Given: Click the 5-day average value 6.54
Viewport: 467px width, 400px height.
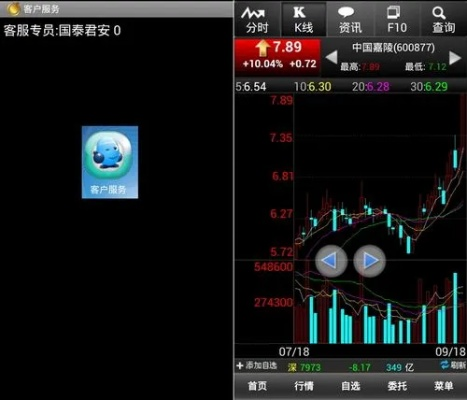Looking at the screenshot, I should click(x=255, y=87).
